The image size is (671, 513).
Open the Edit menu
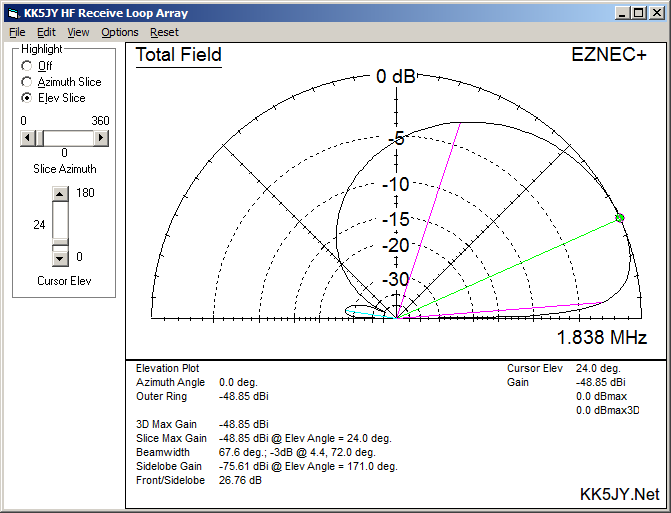click(46, 32)
